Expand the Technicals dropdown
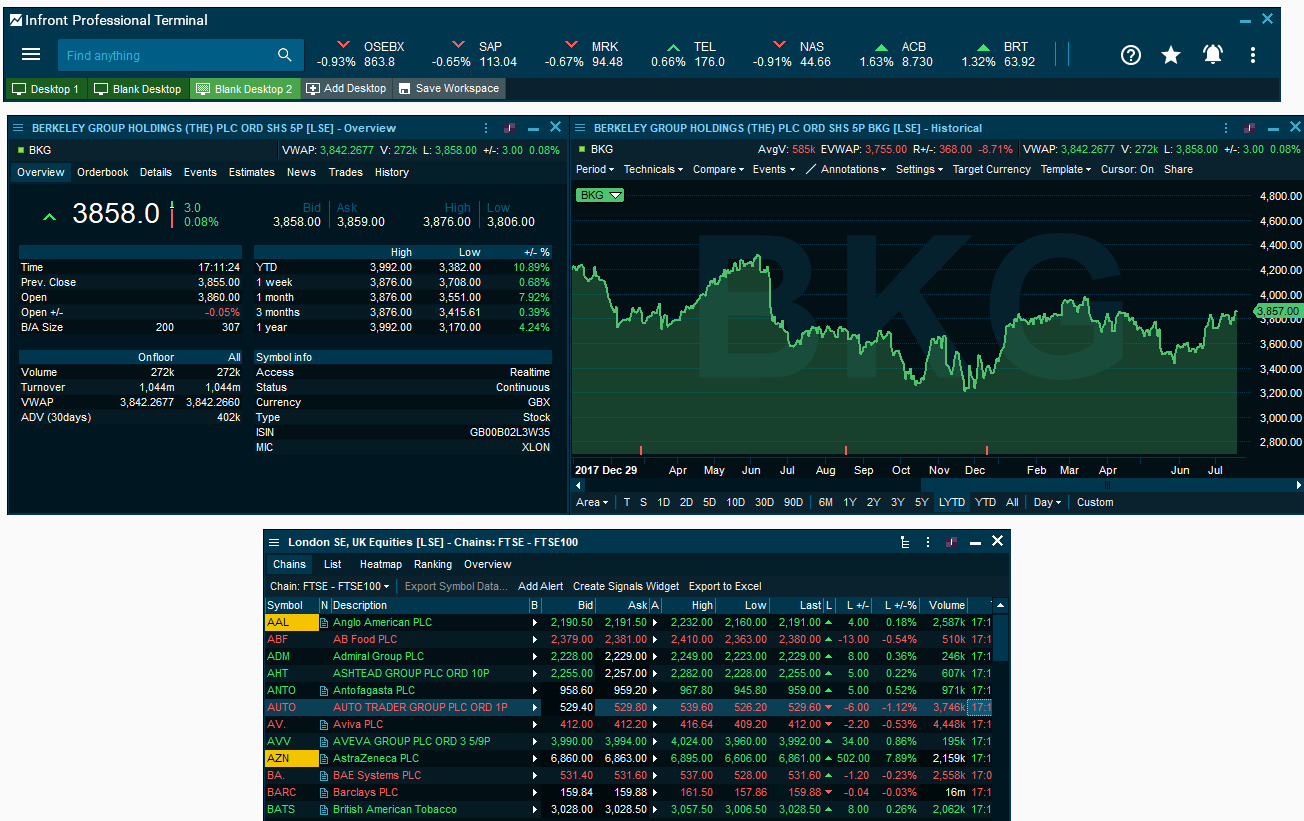Viewport: 1304px width, 821px height. [x=653, y=169]
